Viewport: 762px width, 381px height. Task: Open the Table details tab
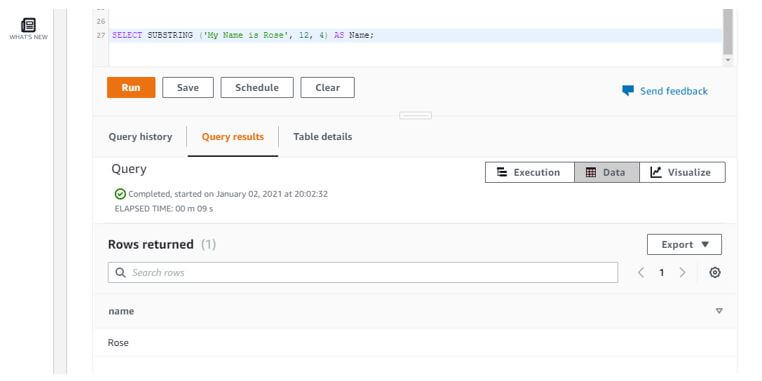click(x=323, y=137)
